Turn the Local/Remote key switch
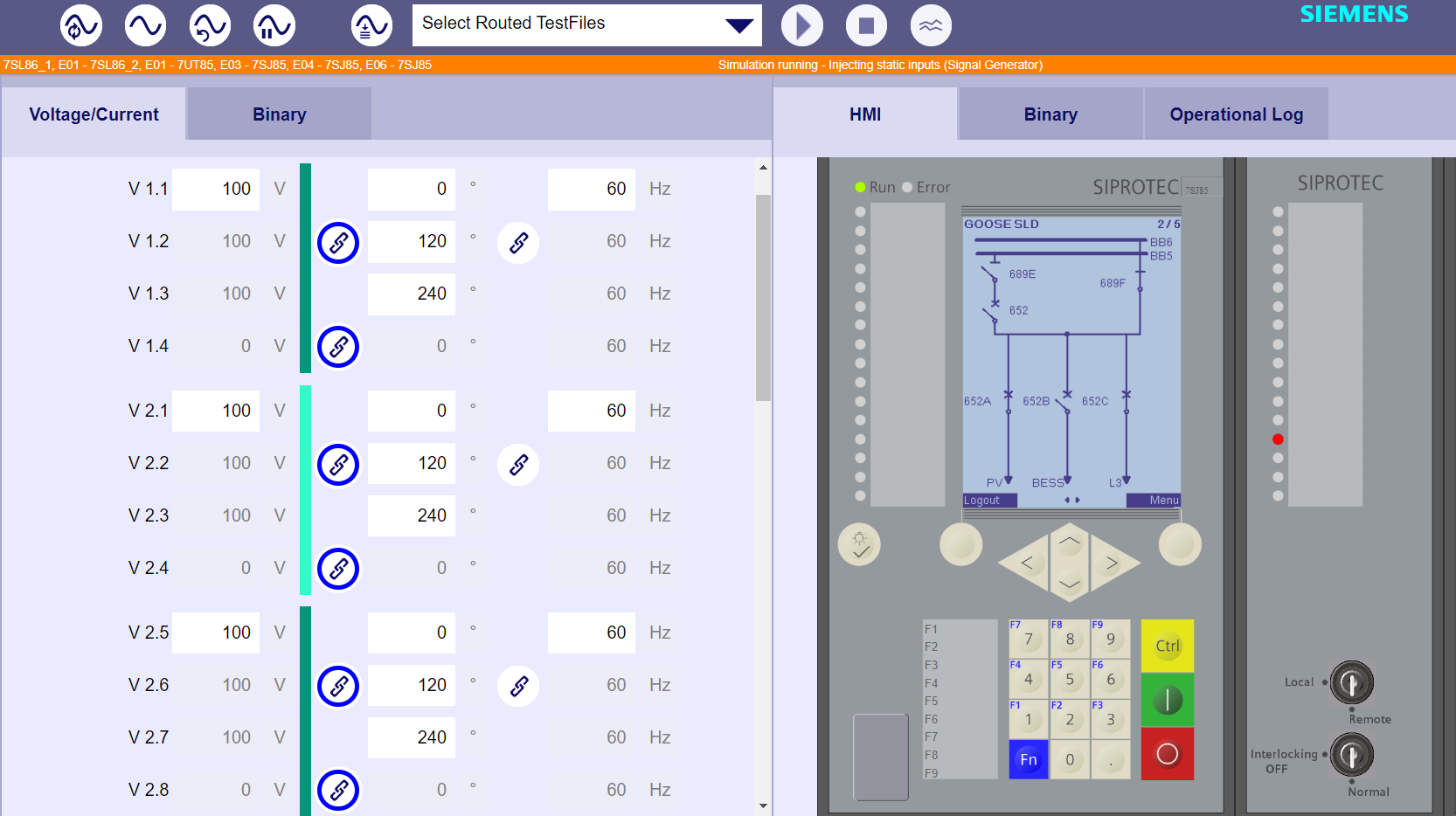 pyautogui.click(x=1351, y=682)
